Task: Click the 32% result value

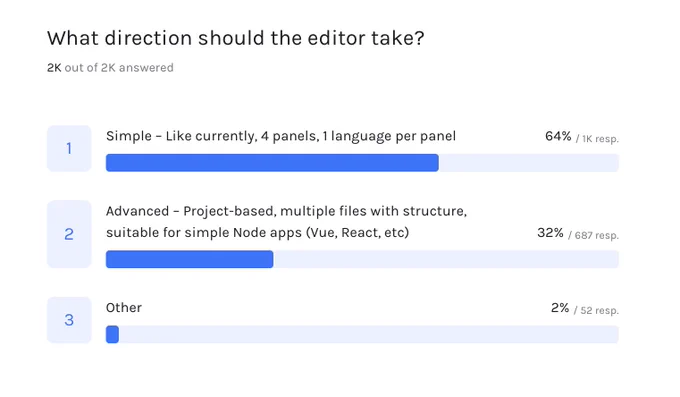Action: tap(550, 233)
